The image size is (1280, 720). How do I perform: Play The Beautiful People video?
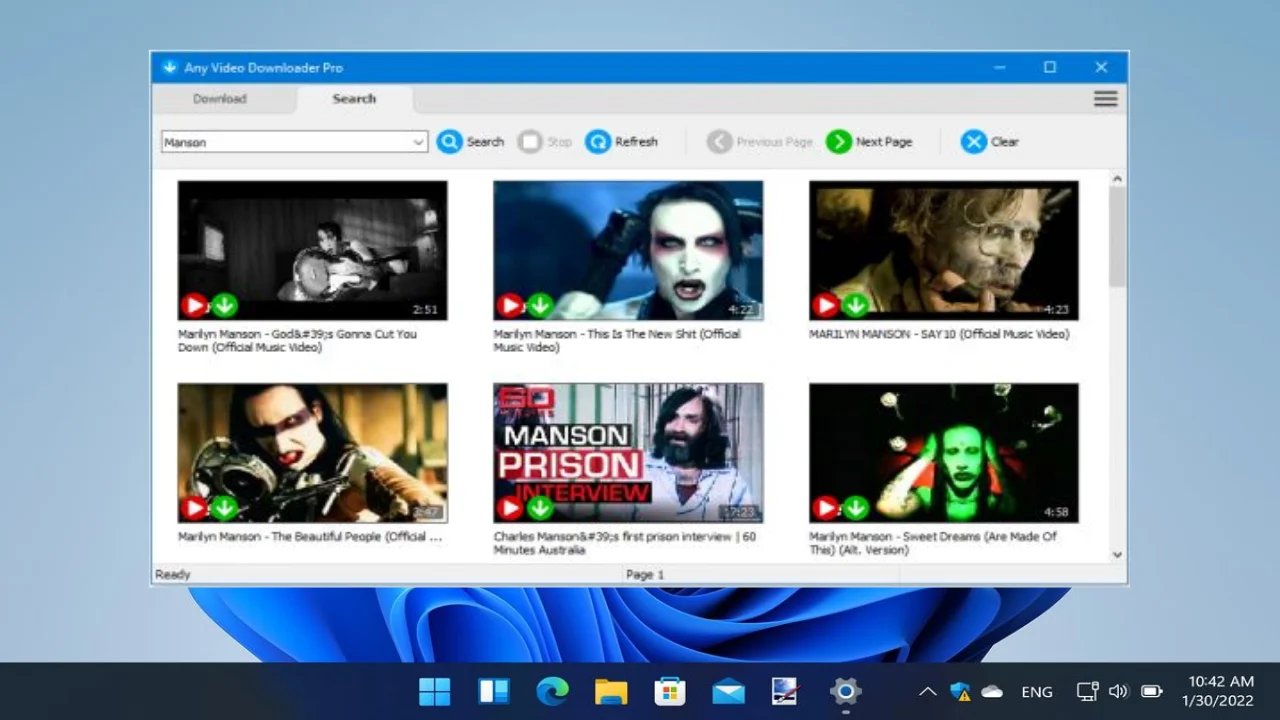(x=194, y=508)
